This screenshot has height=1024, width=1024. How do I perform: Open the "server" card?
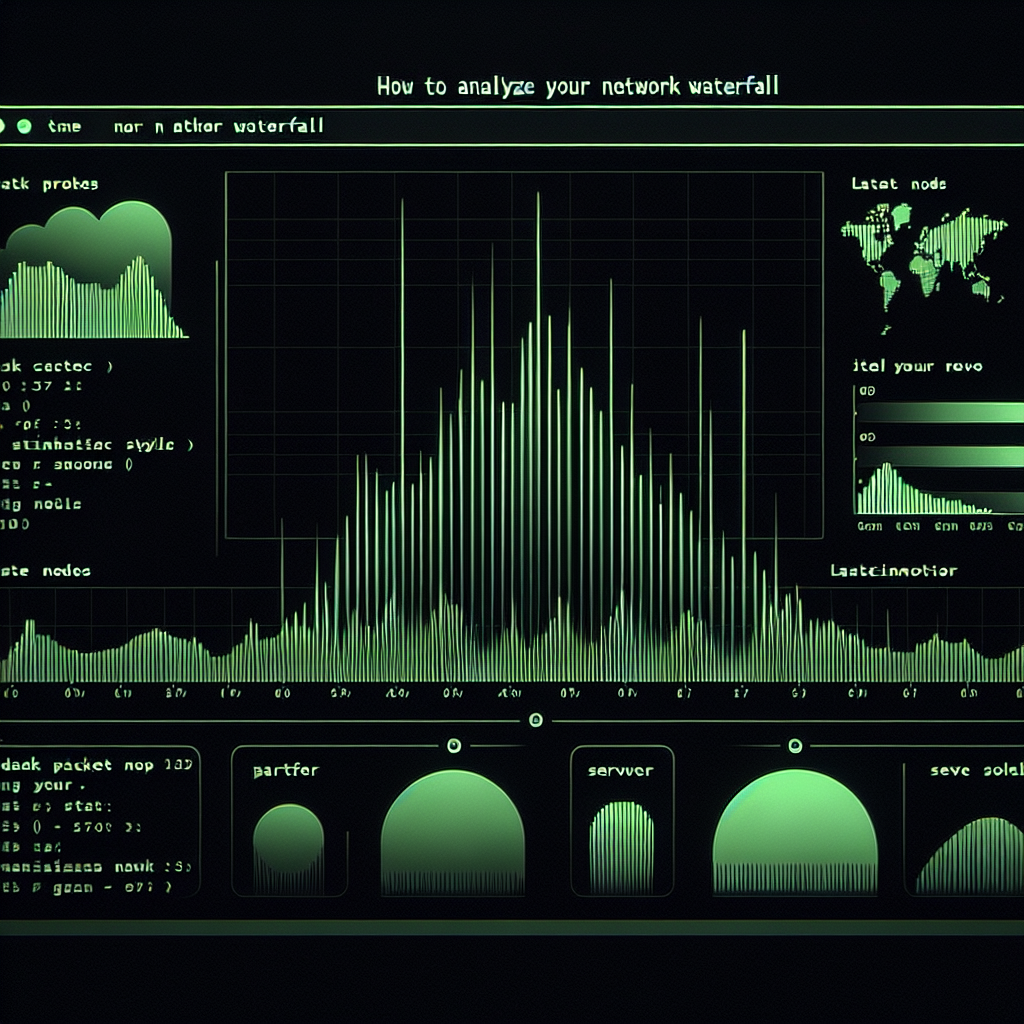(622, 821)
